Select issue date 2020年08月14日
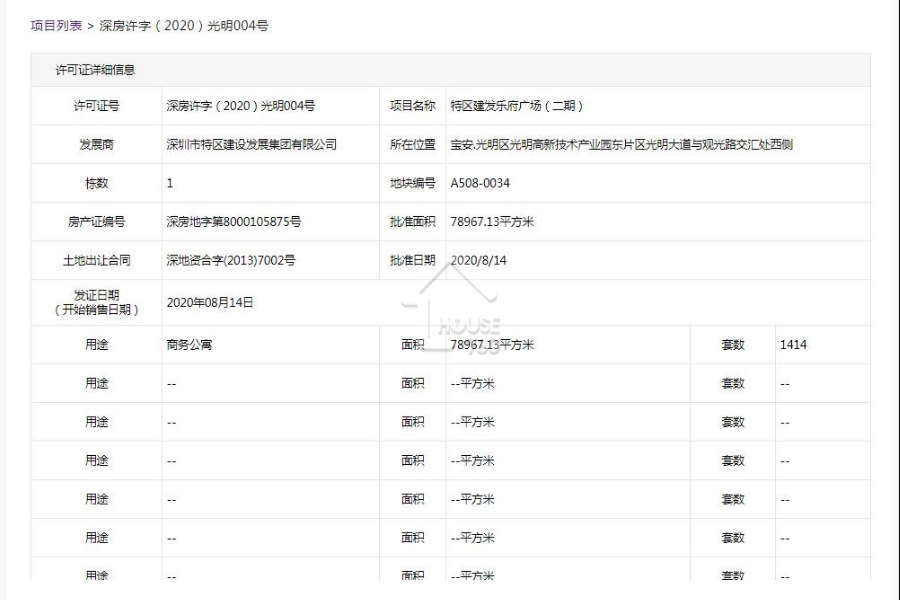The image size is (900, 600). (x=210, y=303)
